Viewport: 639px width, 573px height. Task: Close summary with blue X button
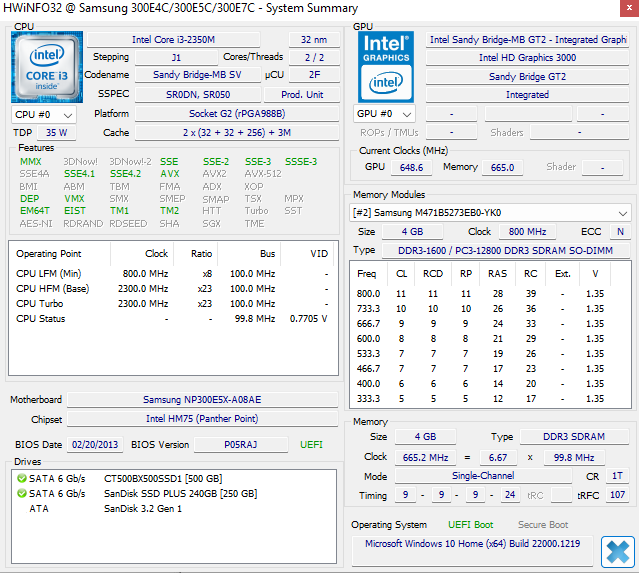pyautogui.click(x=618, y=552)
